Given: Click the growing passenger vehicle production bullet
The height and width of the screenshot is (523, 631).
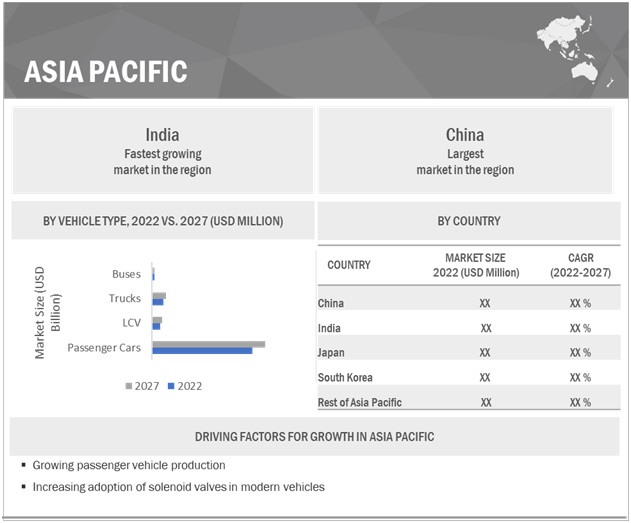Looking at the screenshot, I should click(128, 465).
